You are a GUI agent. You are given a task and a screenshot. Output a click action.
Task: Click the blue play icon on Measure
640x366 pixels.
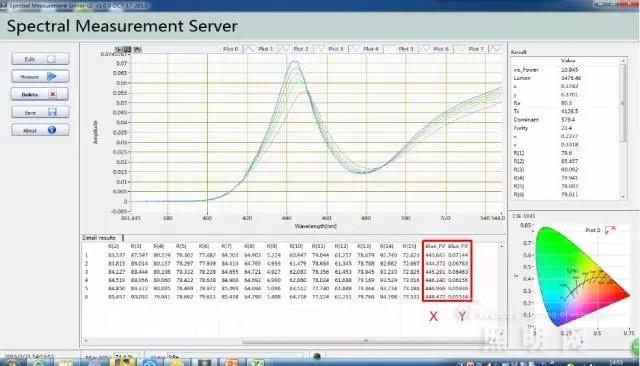point(51,76)
